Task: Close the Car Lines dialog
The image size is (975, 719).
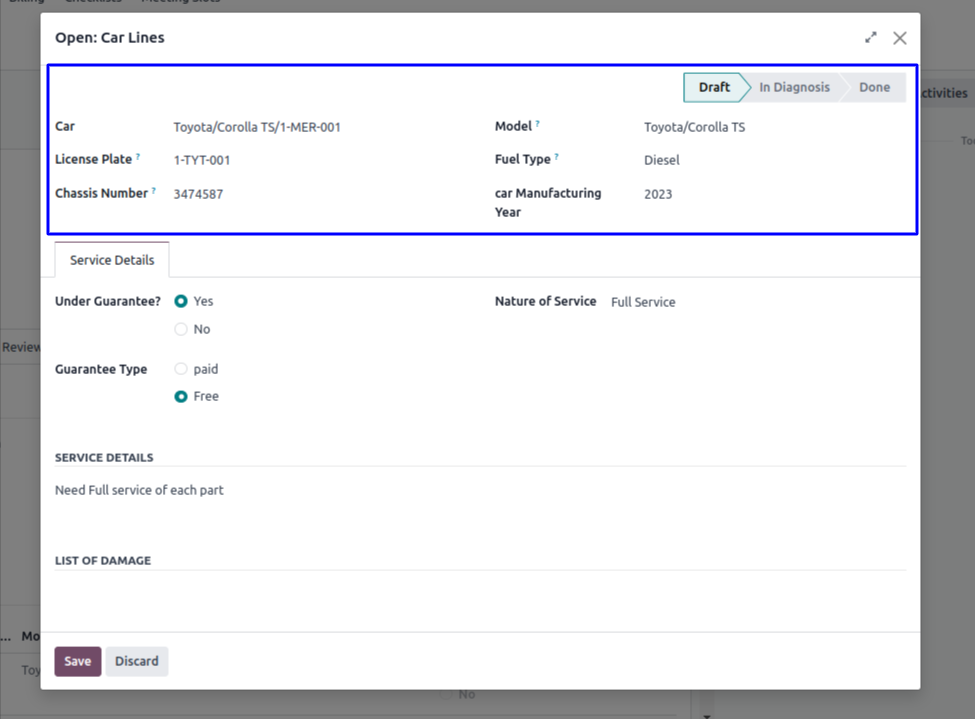Action: (899, 38)
